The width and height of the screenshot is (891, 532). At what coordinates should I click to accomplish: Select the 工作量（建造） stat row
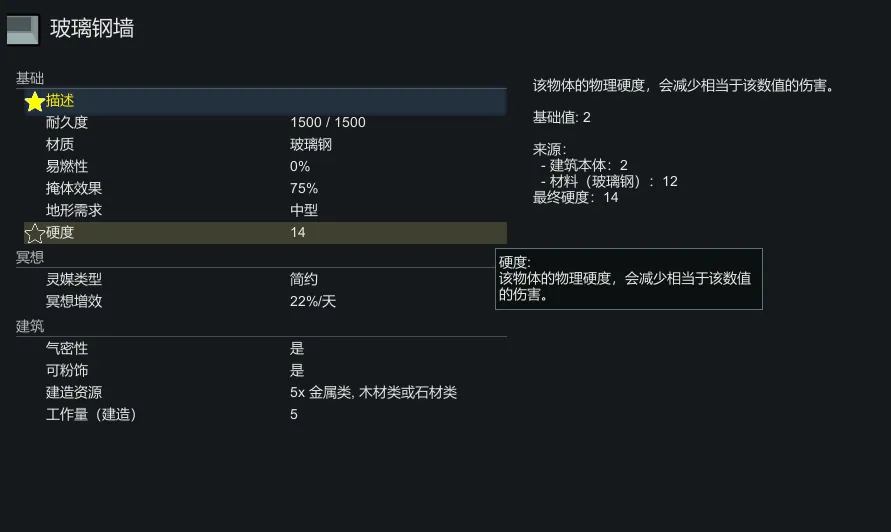point(265,415)
